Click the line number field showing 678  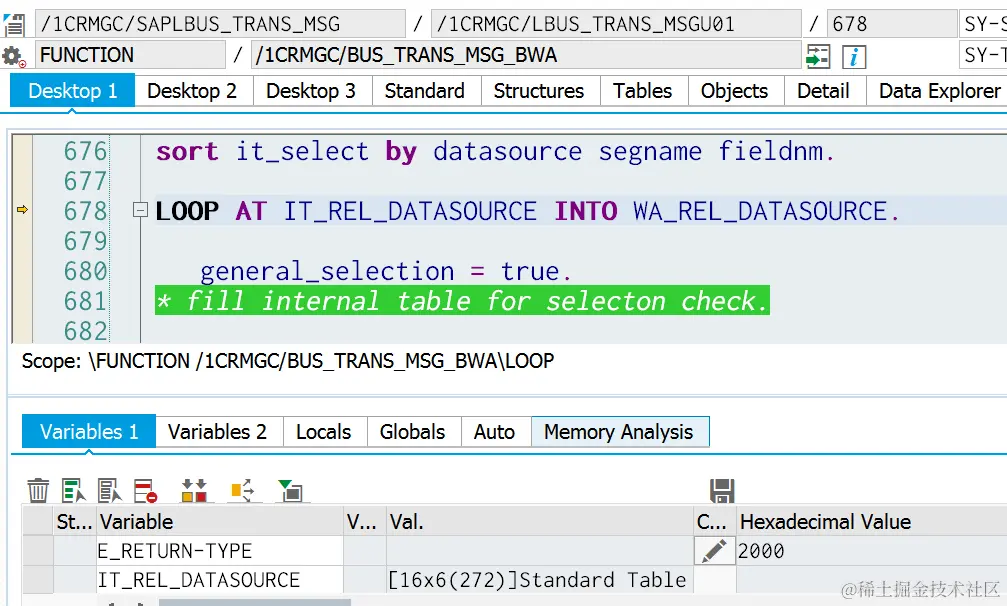click(892, 24)
